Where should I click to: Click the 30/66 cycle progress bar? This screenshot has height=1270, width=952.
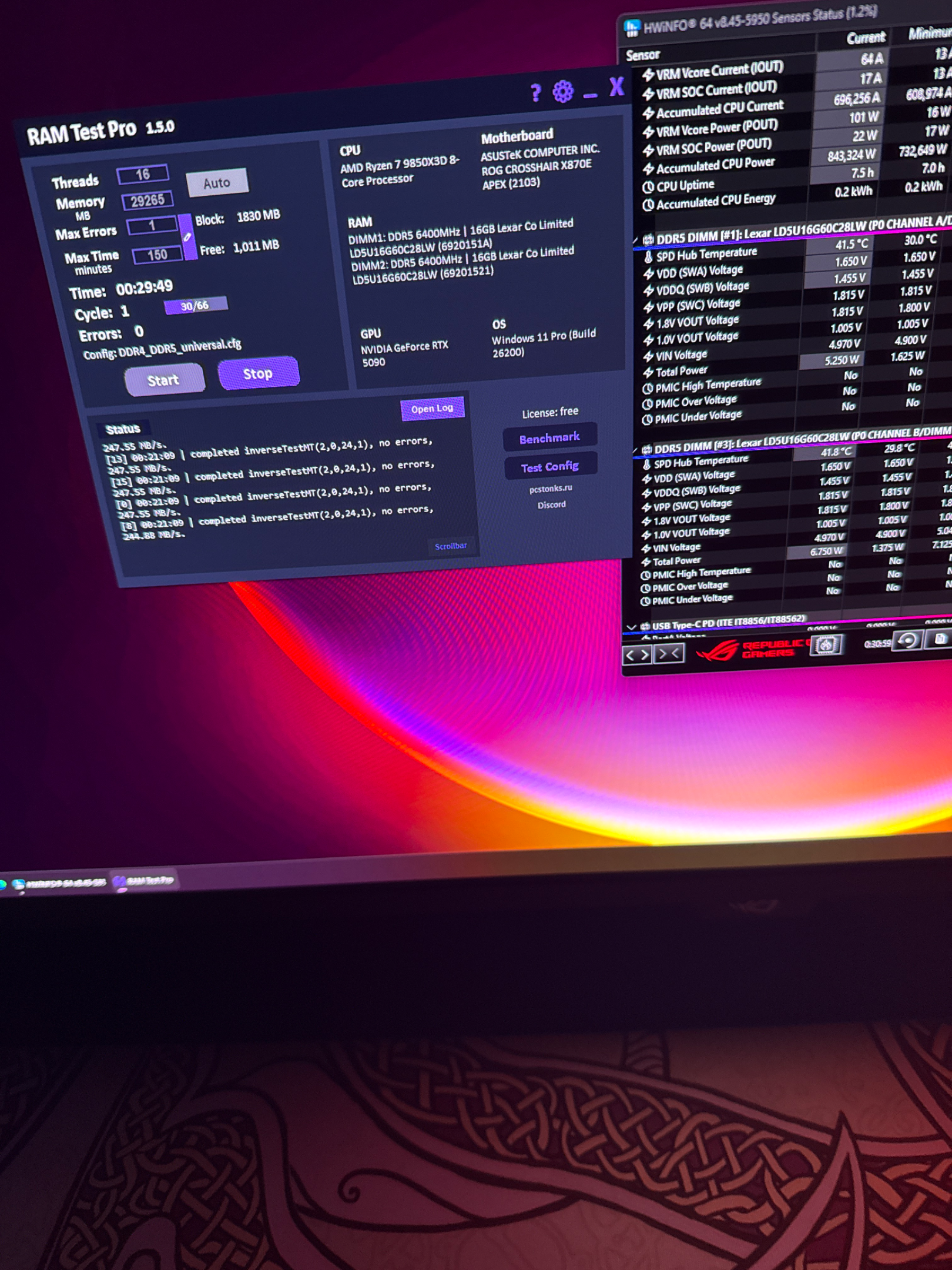pyautogui.click(x=195, y=306)
